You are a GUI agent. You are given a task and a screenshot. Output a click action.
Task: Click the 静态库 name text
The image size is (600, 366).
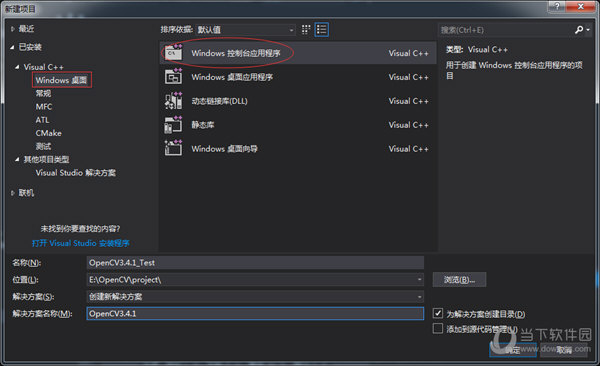[202, 125]
